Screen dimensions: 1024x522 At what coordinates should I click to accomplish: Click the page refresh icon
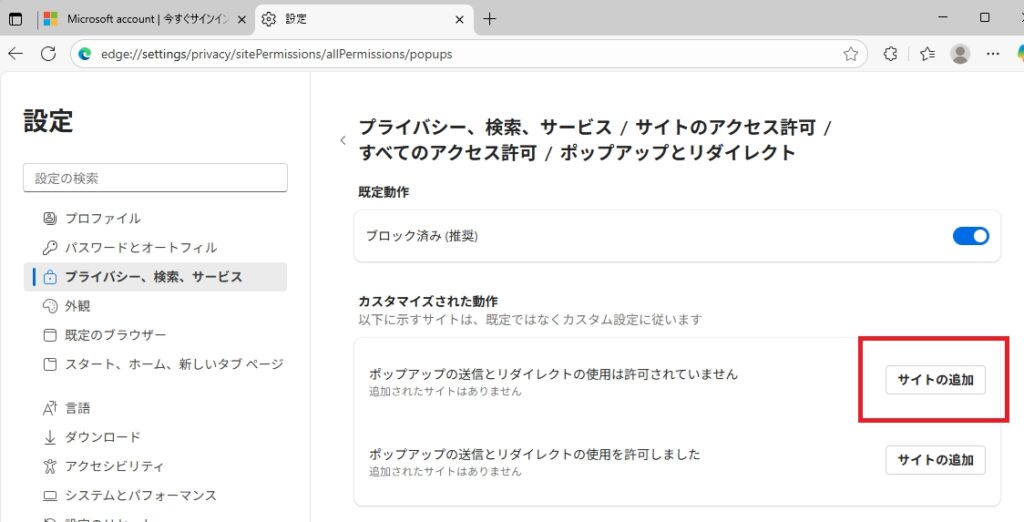[48, 54]
